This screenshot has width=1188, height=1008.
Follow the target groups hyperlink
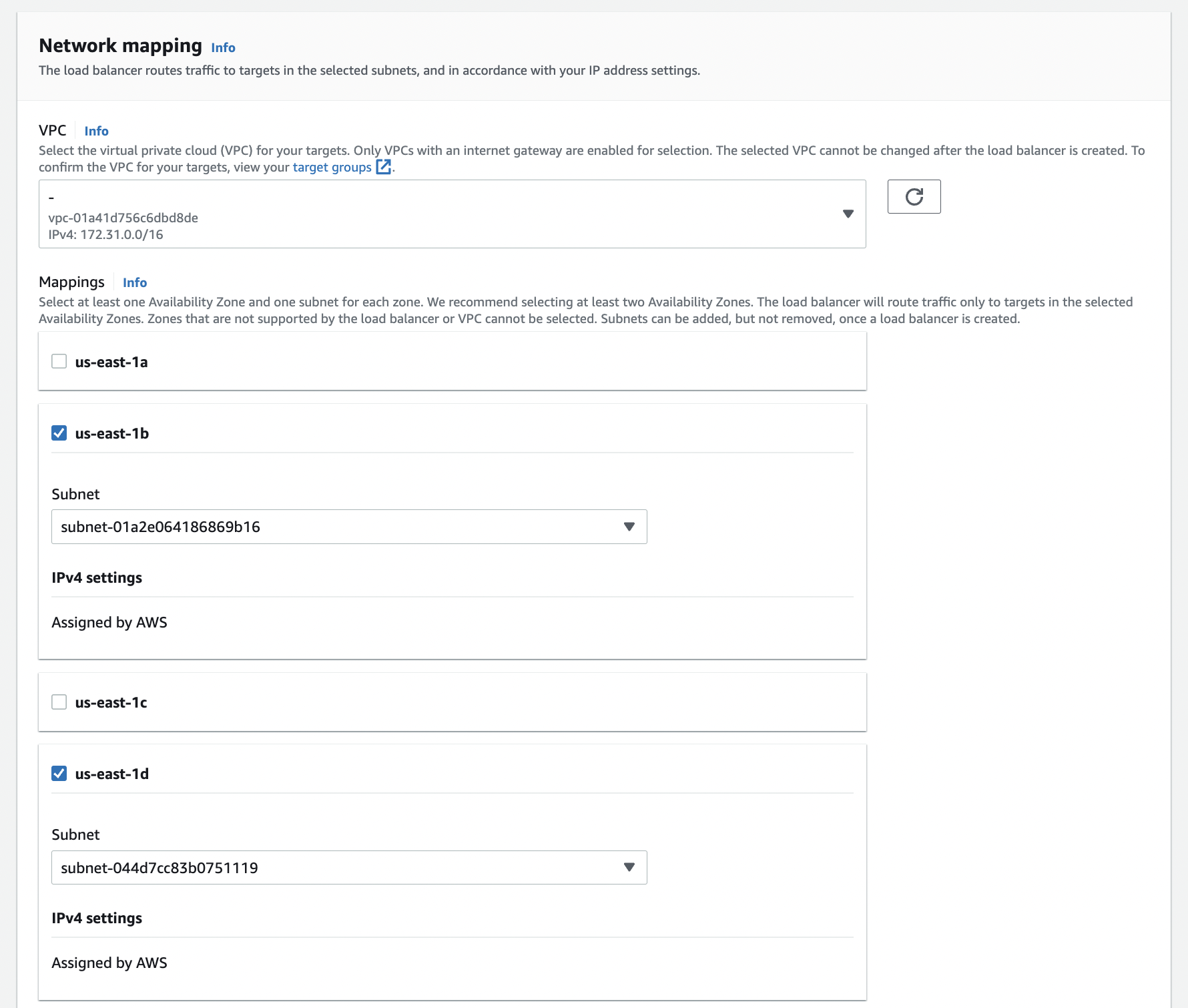pyautogui.click(x=332, y=167)
